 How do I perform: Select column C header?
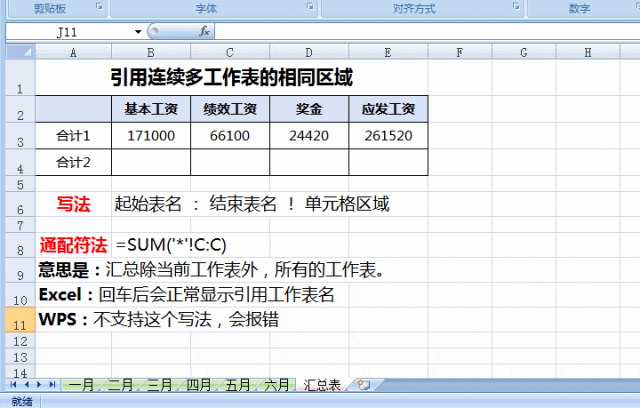pos(230,53)
